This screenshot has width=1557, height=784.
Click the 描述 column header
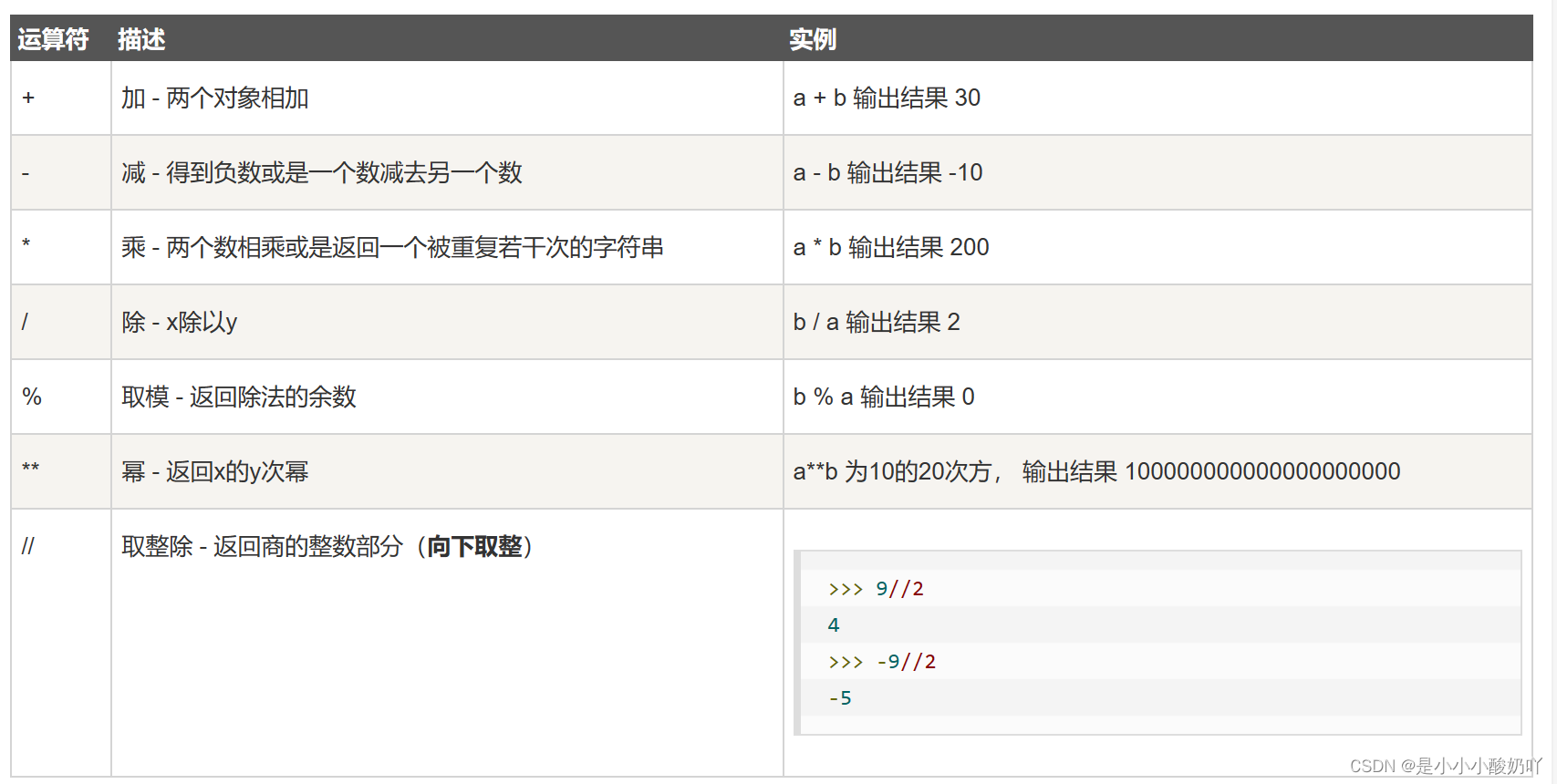point(141,39)
